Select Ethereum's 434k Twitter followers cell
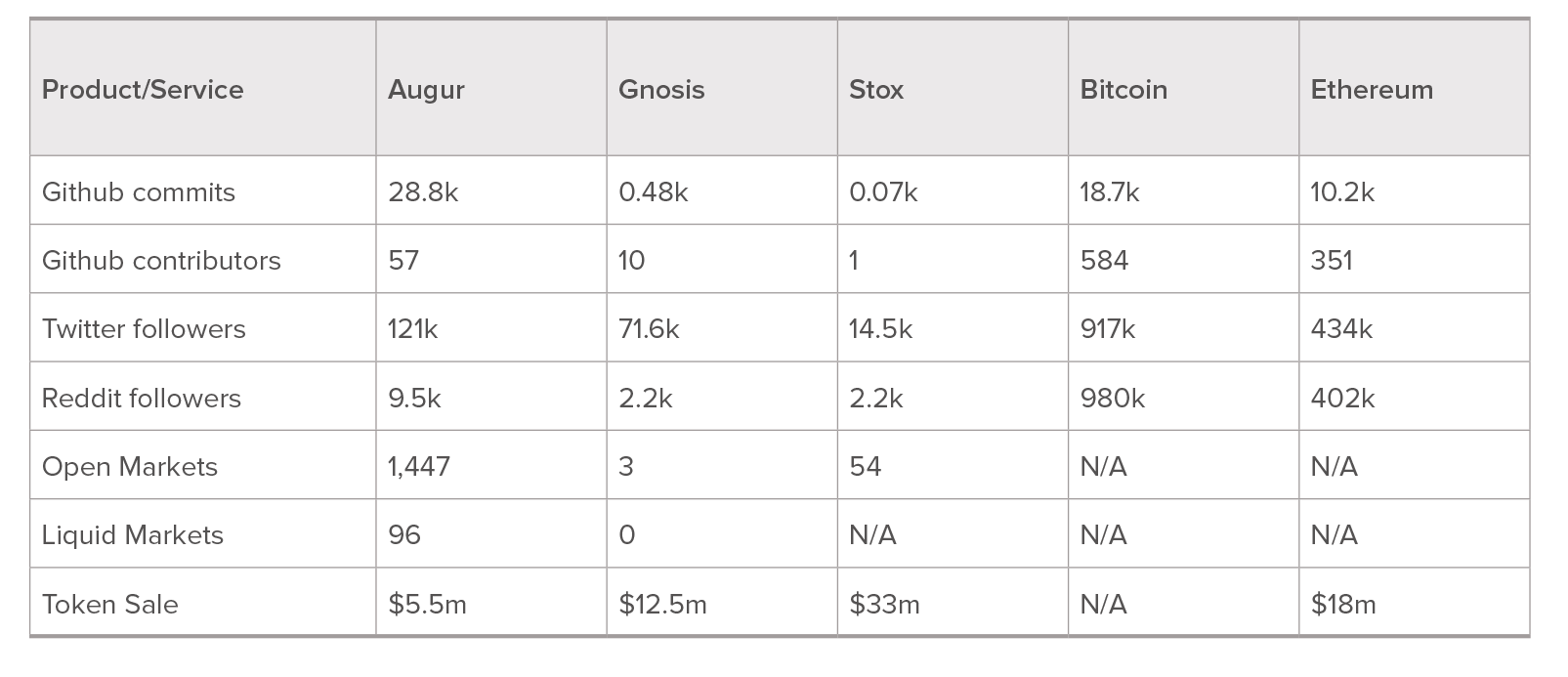Viewport: 1568px width, 677px height. click(1414, 327)
